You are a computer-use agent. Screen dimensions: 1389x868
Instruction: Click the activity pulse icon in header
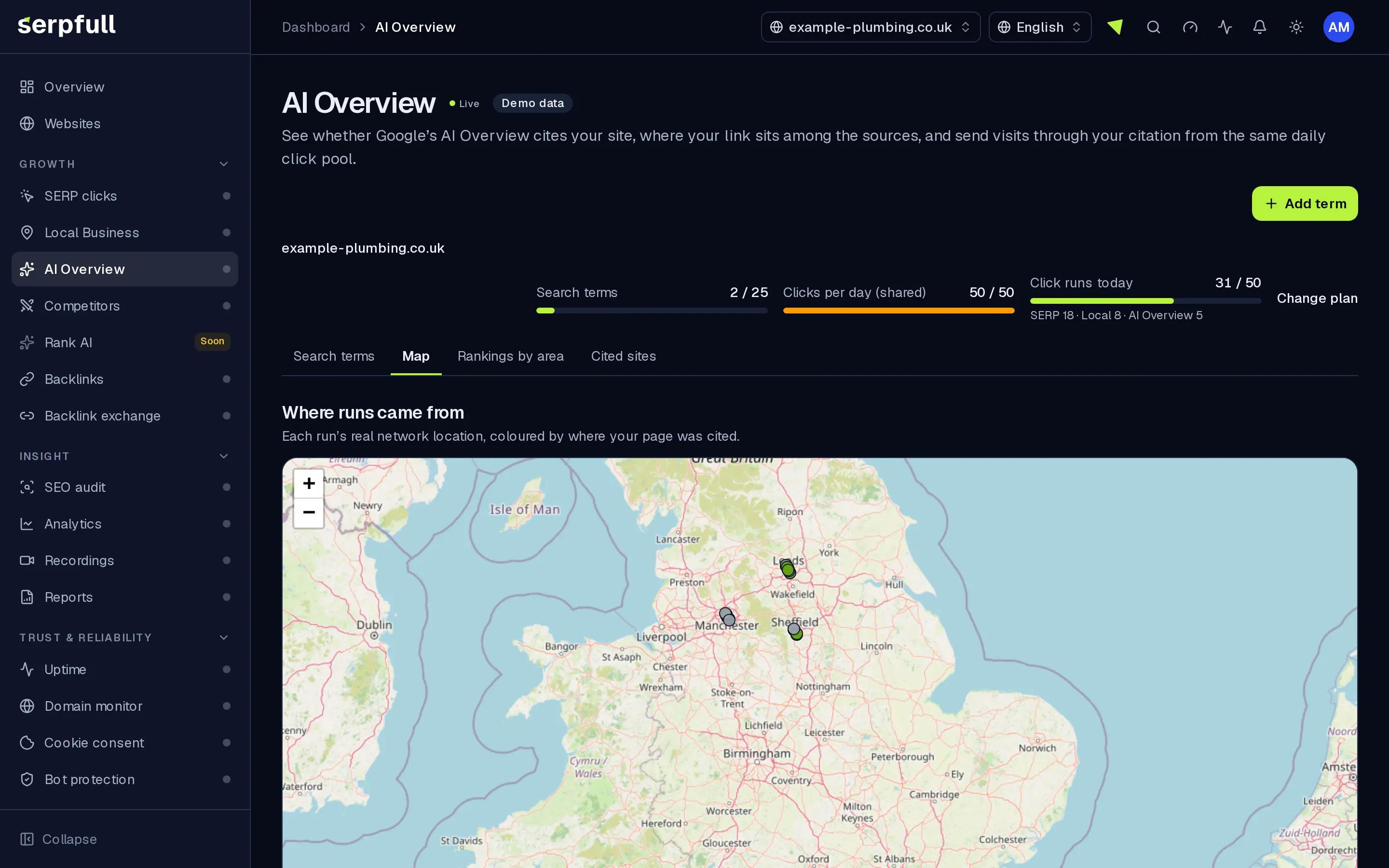(x=1225, y=27)
